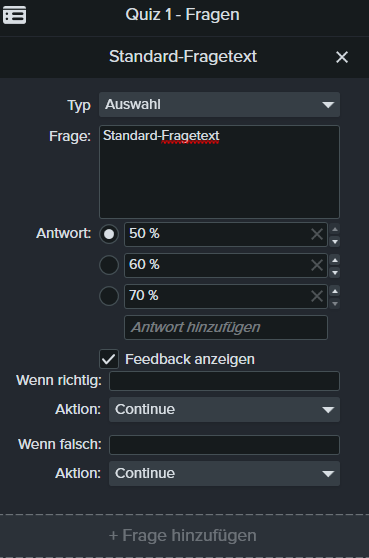The height and width of the screenshot is (558, 369).
Task: Close the Standard-Fragetext question panel
Action: [x=342, y=57]
